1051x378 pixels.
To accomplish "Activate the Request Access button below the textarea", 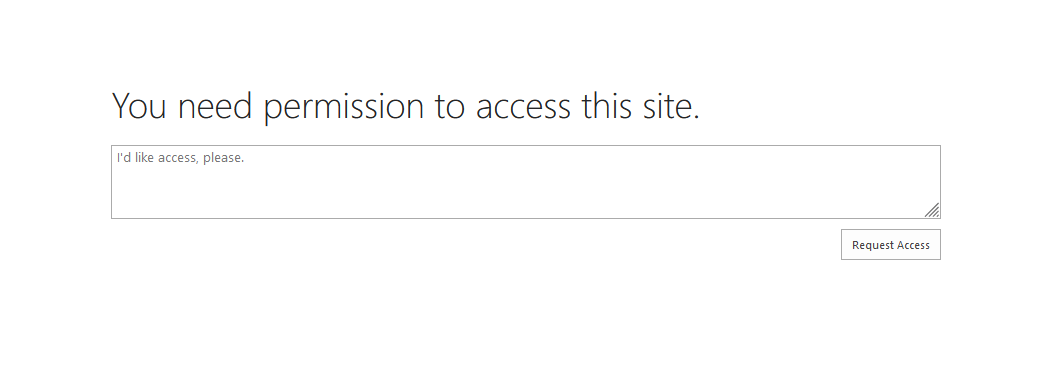I will click(x=890, y=245).
